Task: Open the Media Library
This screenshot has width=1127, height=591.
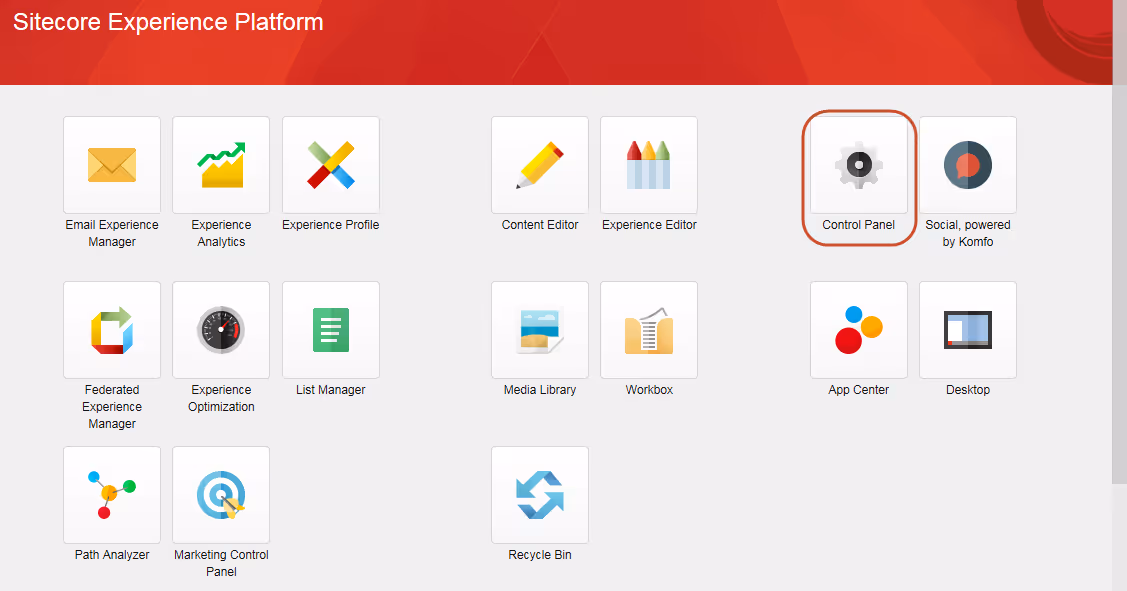Action: (539, 330)
